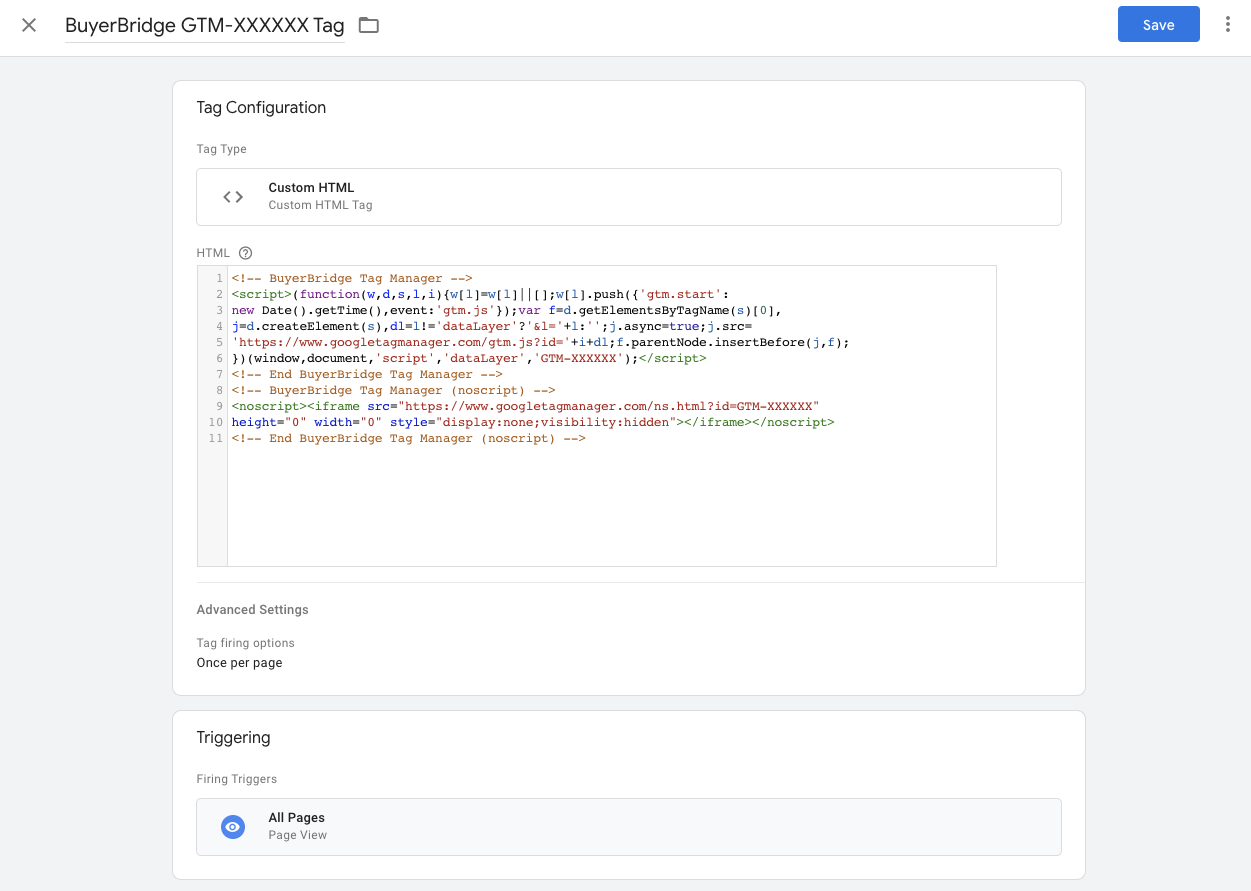
Task: Save the tag
Action: click(1158, 25)
